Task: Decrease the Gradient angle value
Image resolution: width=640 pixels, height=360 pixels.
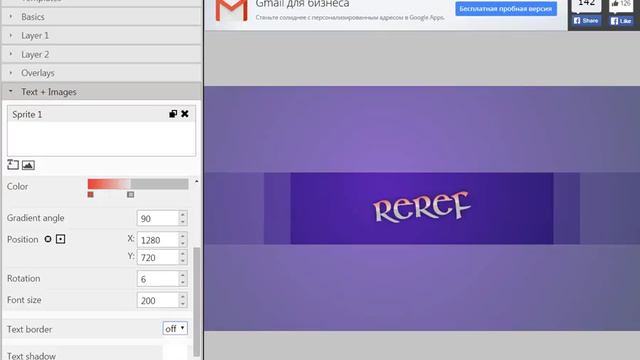Action: click(x=183, y=222)
